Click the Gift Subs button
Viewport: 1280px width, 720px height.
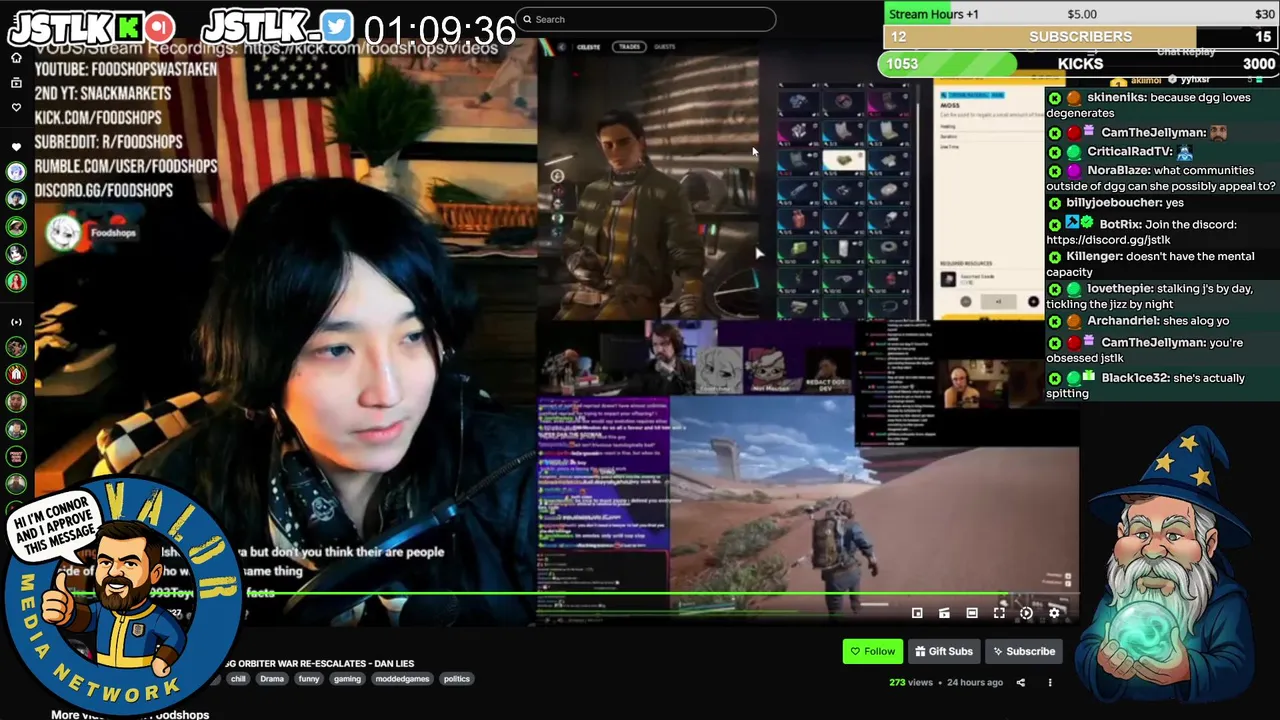[x=944, y=651]
